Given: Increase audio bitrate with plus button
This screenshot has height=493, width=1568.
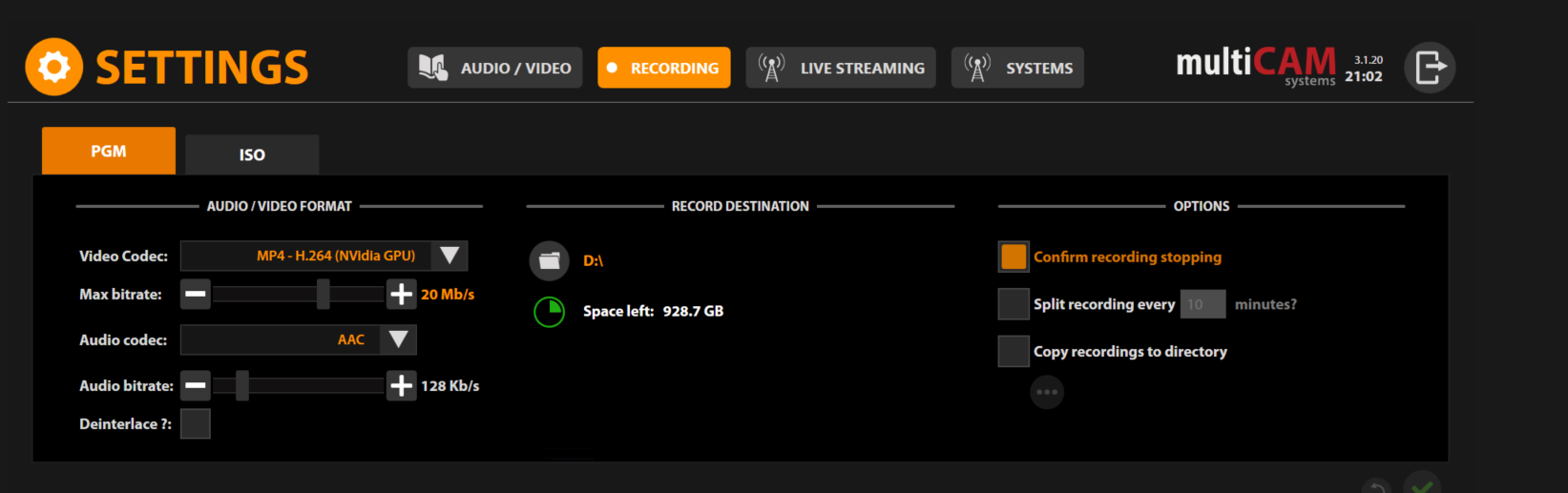Looking at the screenshot, I should (x=402, y=385).
